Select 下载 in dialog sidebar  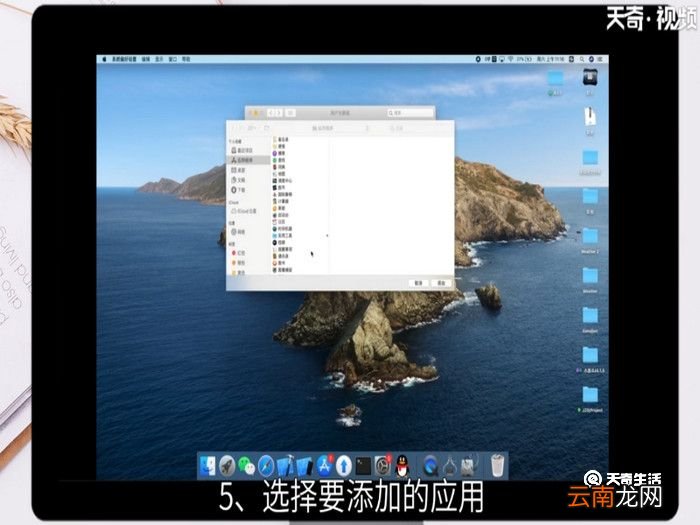[238, 190]
